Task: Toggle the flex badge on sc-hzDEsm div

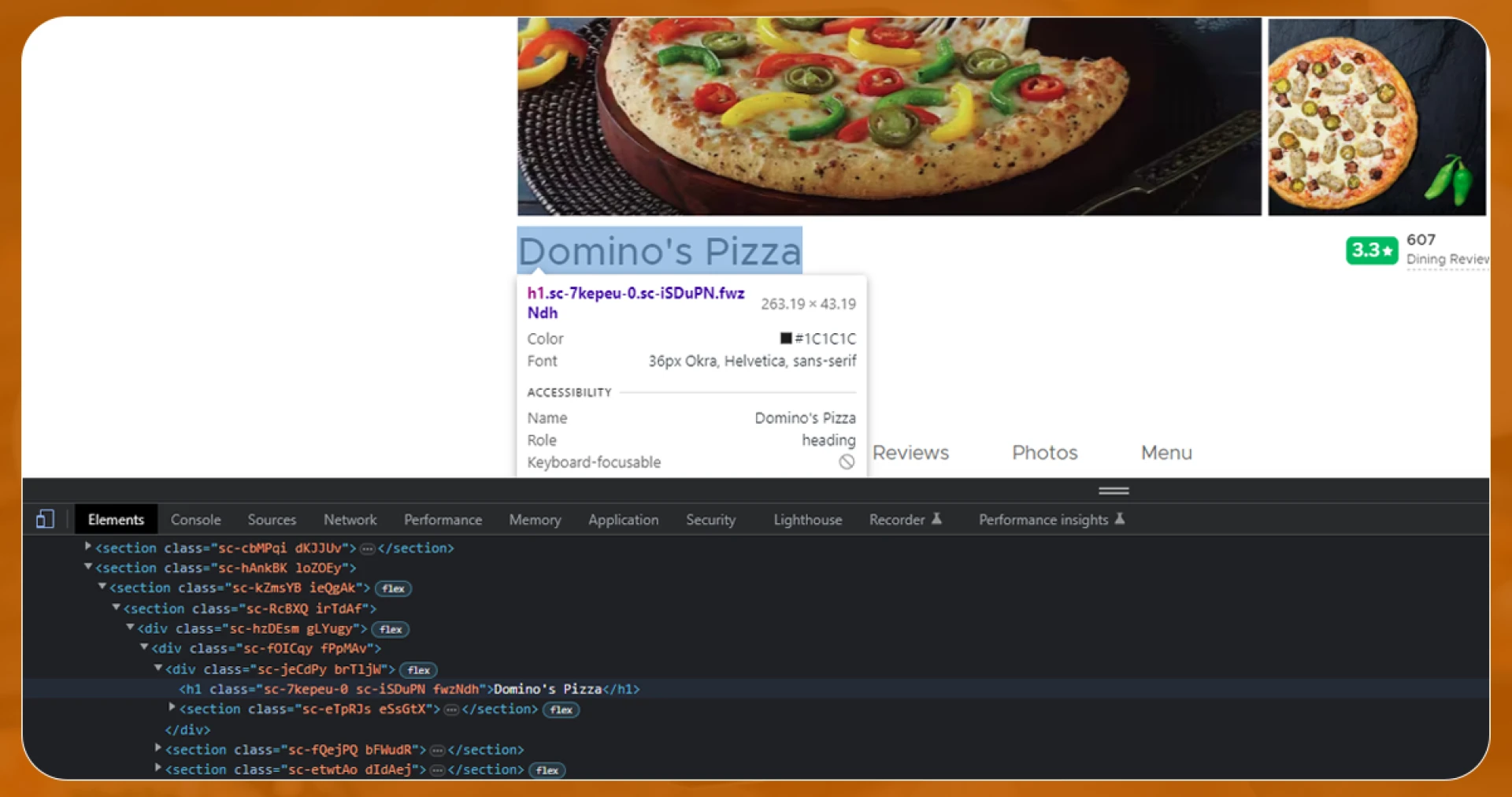Action: point(390,629)
